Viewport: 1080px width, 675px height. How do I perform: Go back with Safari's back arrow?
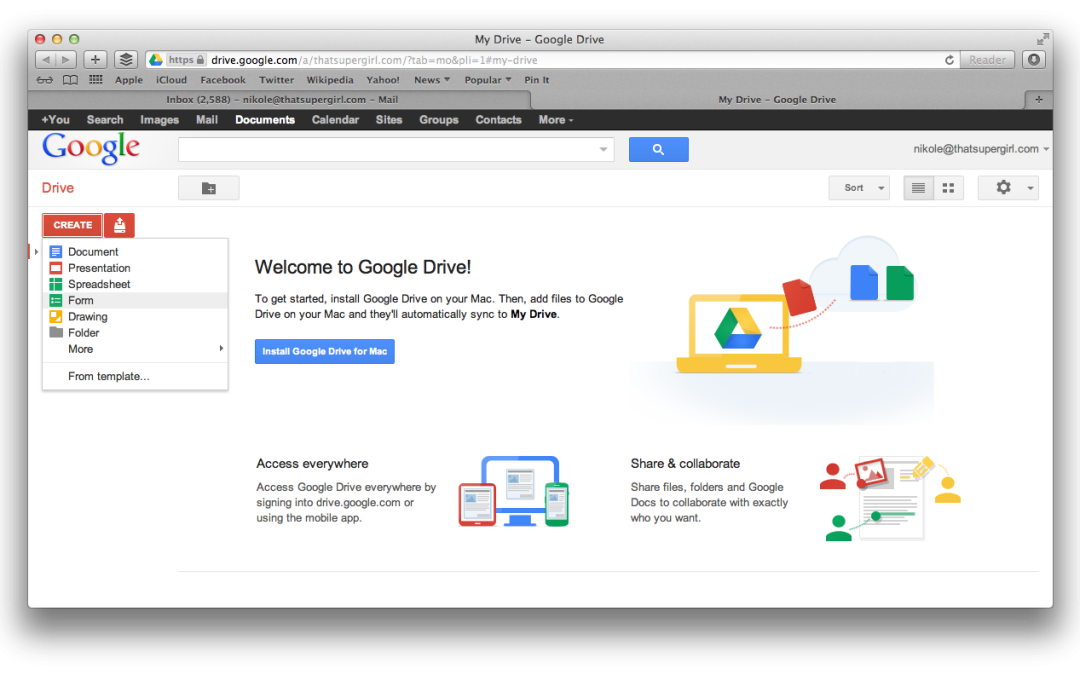45,60
